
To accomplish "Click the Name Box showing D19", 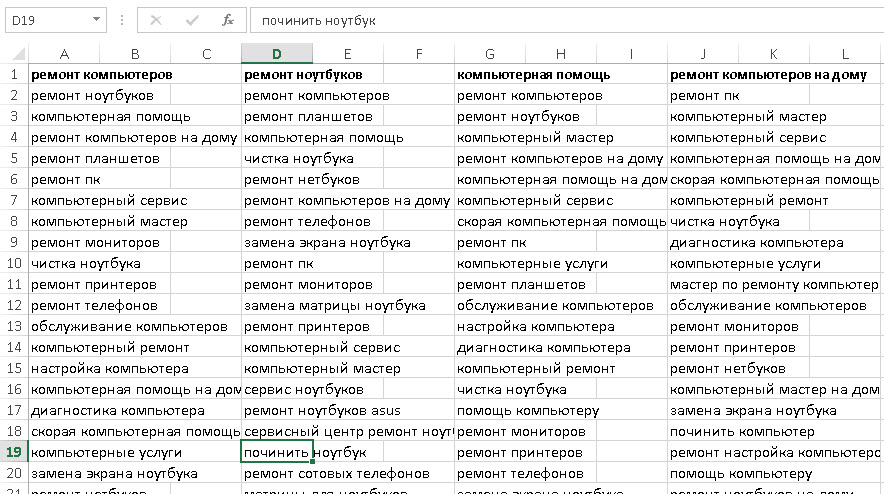I will coord(45,20).
